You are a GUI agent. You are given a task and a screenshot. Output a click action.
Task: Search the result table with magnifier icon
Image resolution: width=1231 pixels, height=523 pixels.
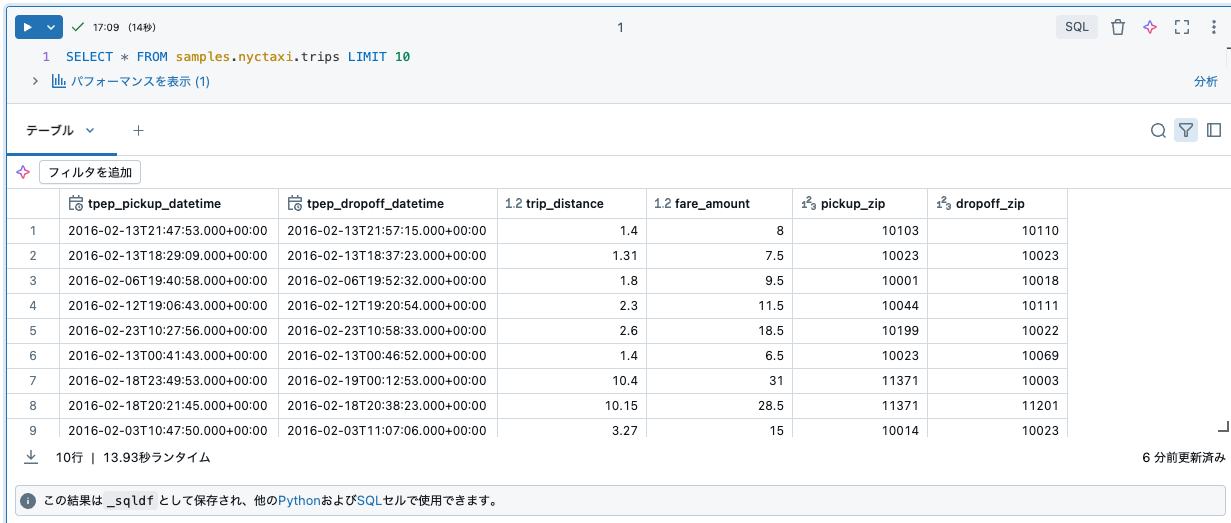pyautogui.click(x=1158, y=130)
